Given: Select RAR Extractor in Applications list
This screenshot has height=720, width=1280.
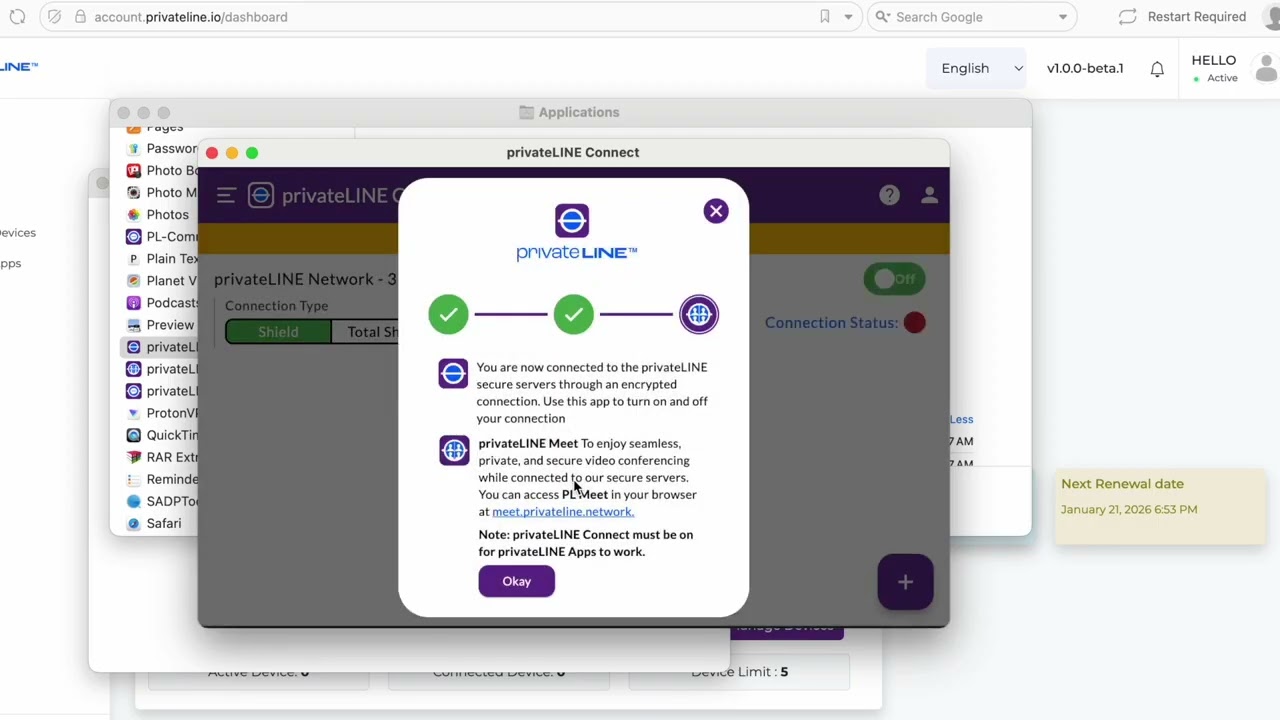Looking at the screenshot, I should (x=162, y=456).
